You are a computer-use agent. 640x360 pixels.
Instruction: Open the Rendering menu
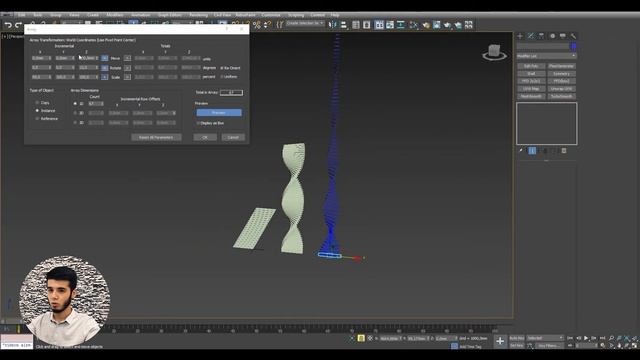click(198, 15)
